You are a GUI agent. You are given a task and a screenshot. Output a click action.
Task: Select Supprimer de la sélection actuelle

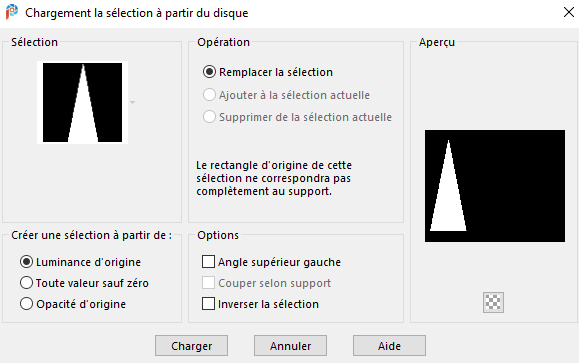click(x=297, y=117)
